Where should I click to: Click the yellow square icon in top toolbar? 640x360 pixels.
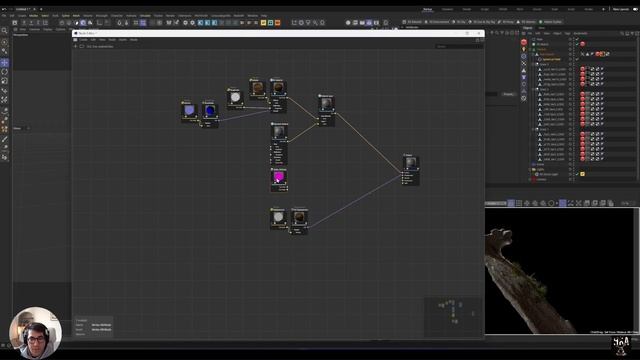263,22
